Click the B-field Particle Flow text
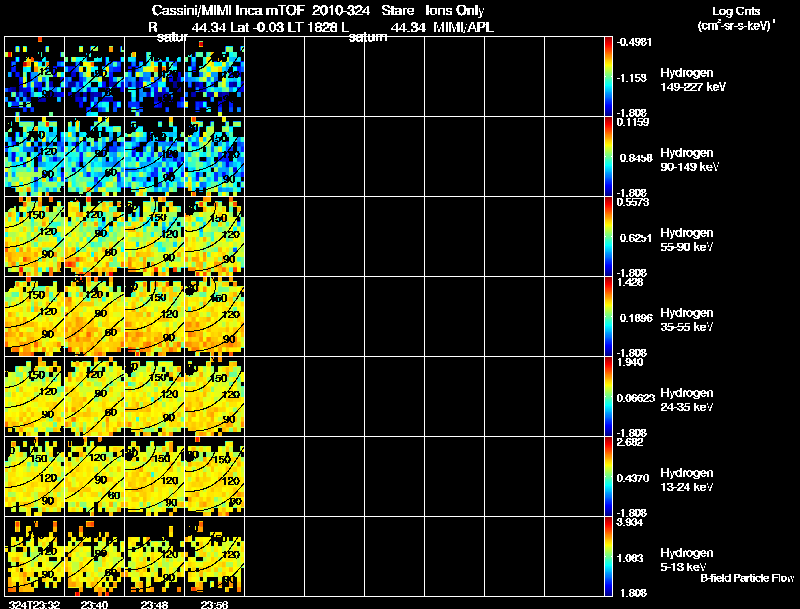 coord(746,578)
